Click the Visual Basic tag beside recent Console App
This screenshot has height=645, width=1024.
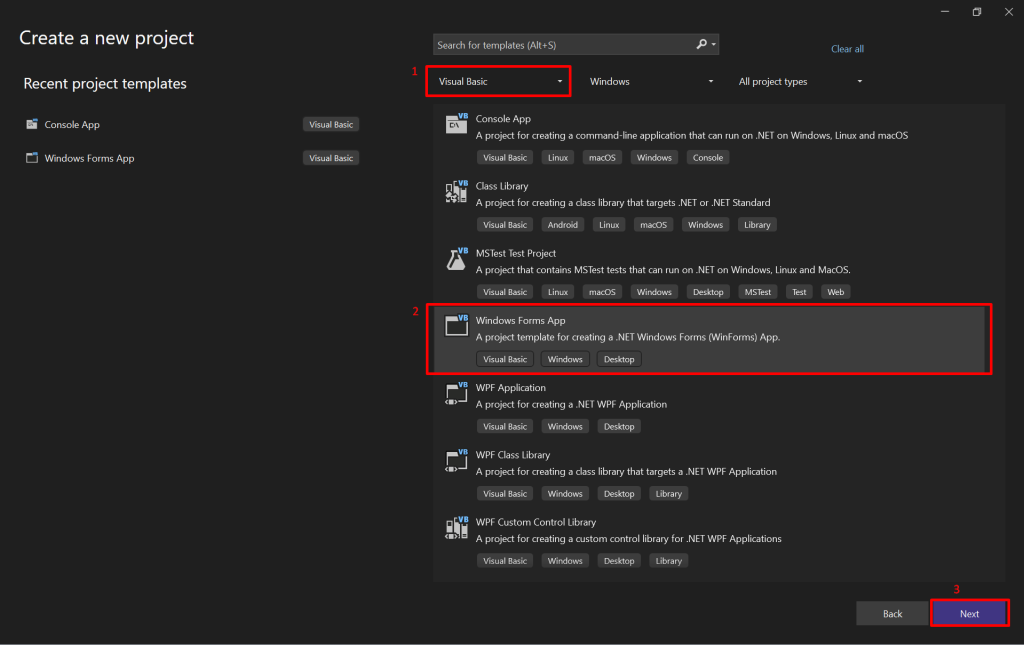(331, 124)
